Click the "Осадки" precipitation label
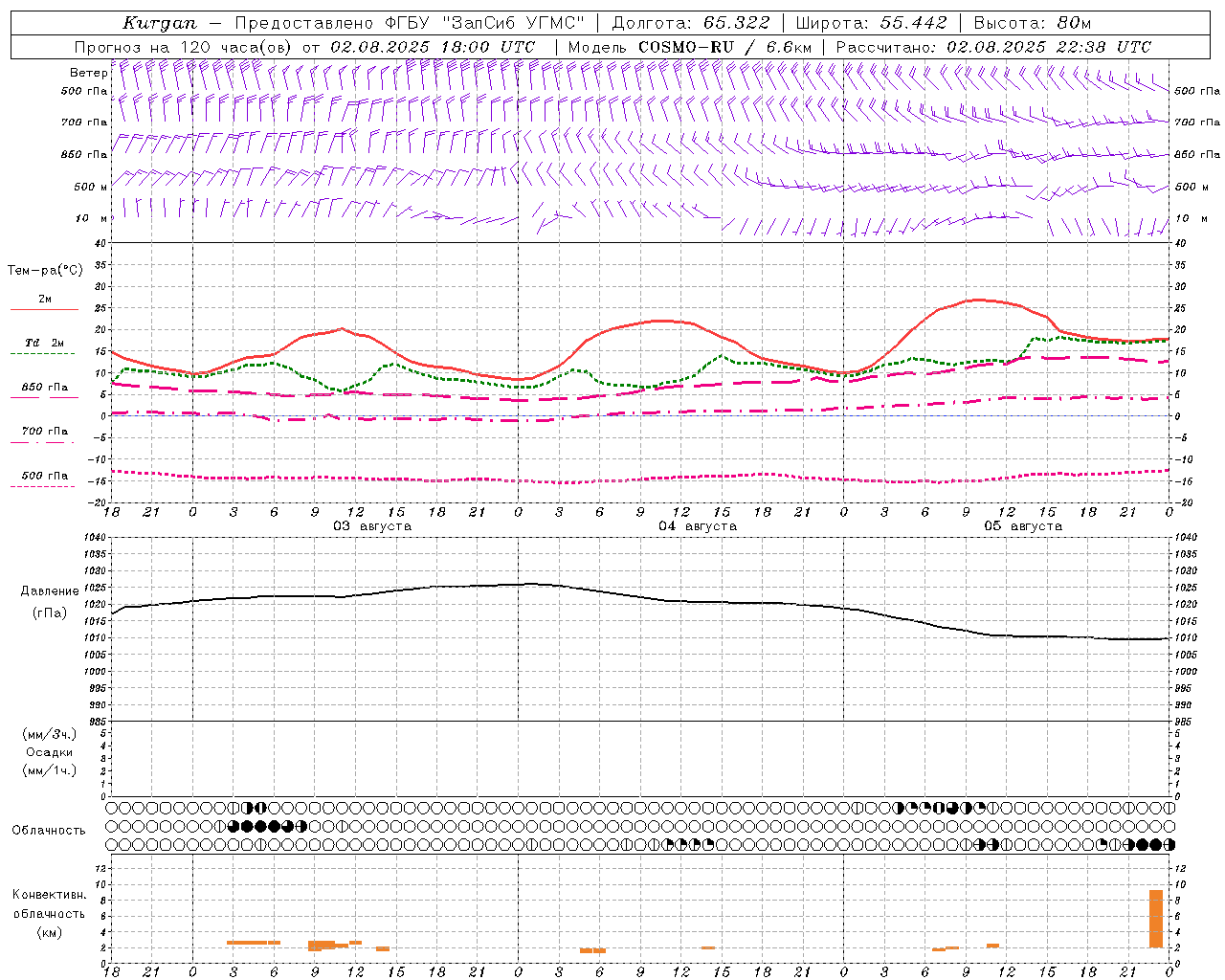 click(x=50, y=752)
